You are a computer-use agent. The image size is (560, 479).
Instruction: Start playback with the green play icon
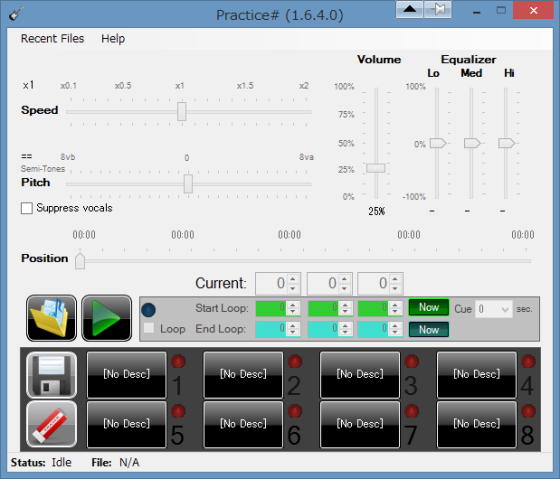106,318
